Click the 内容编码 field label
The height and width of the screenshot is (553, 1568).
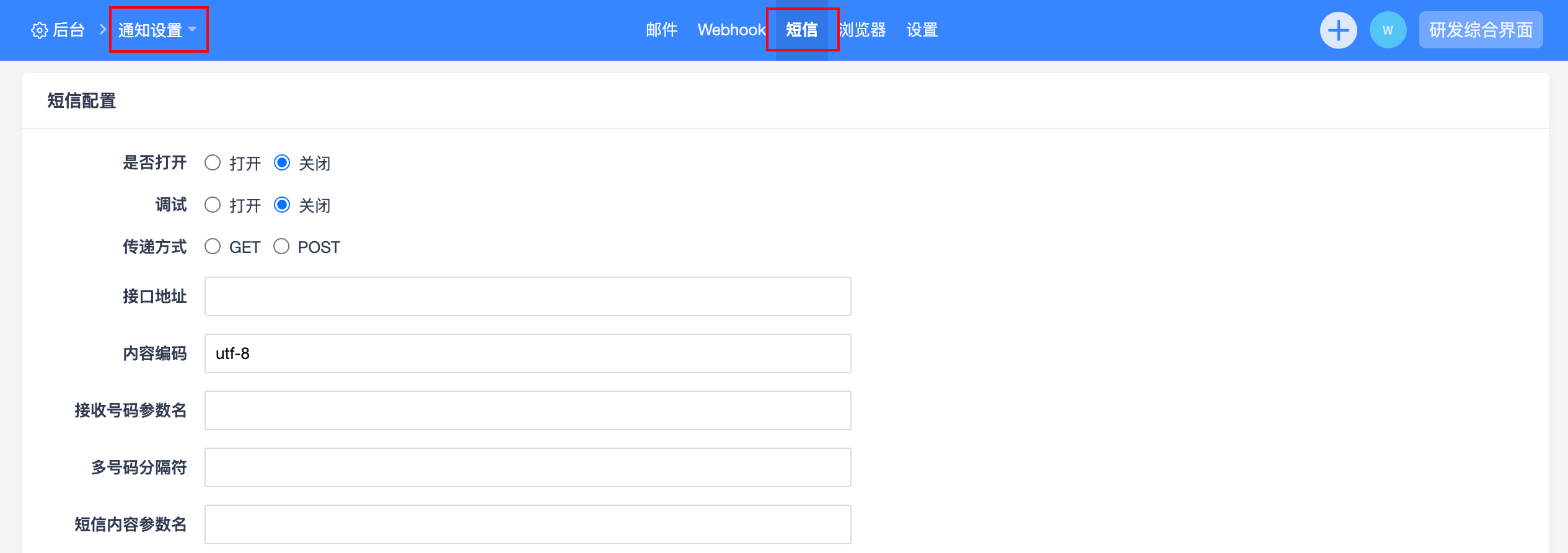click(155, 353)
